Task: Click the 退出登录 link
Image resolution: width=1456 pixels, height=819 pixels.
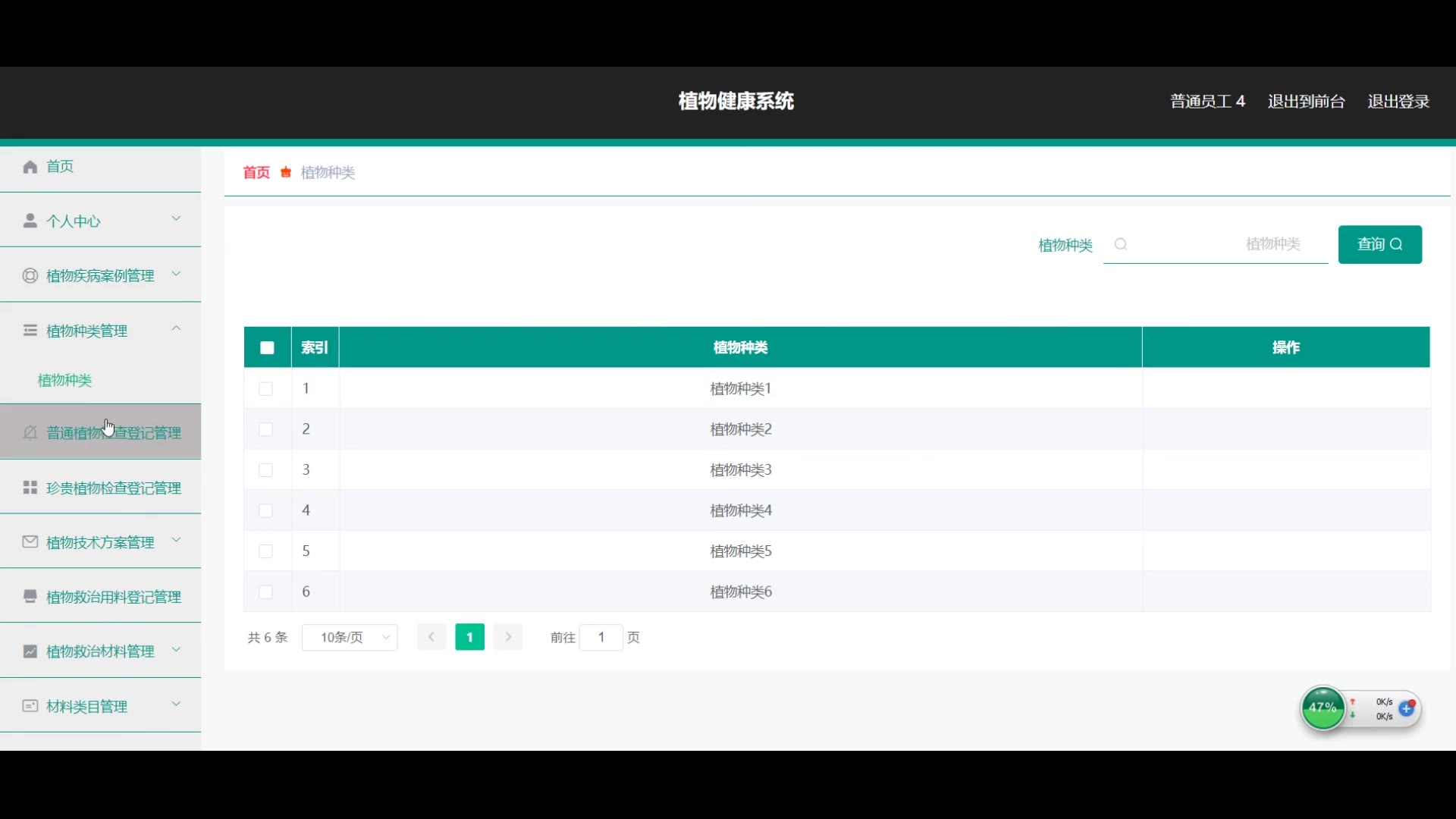Action: (1398, 102)
